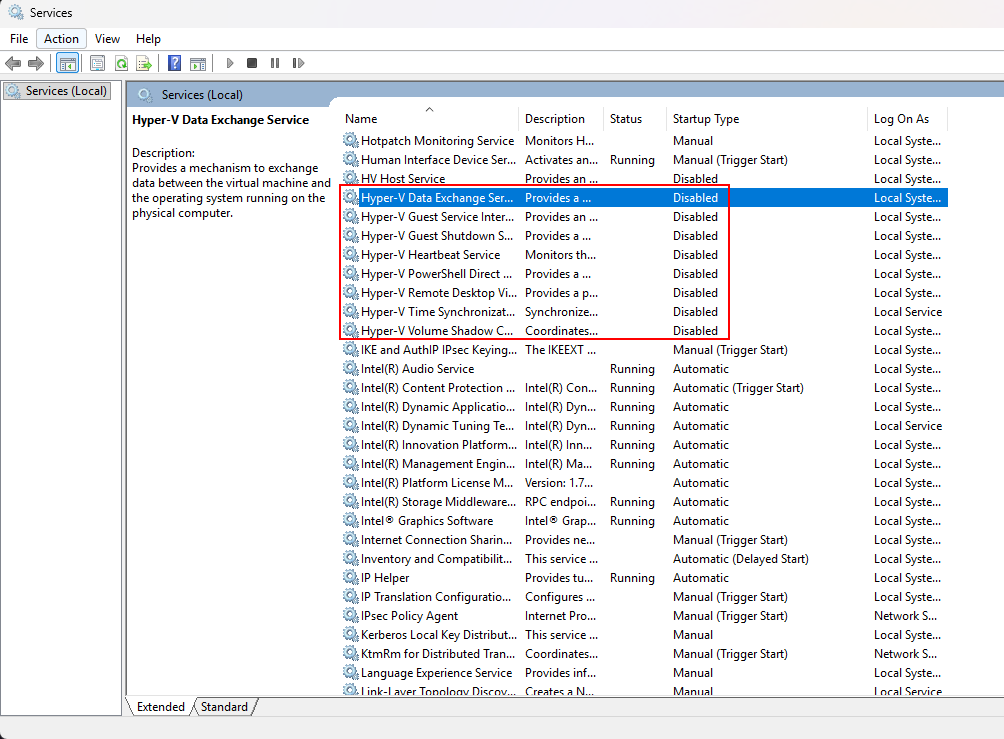1004x739 pixels.
Task: Toggle Show/Hide Action Pane icon
Action: coord(198,63)
